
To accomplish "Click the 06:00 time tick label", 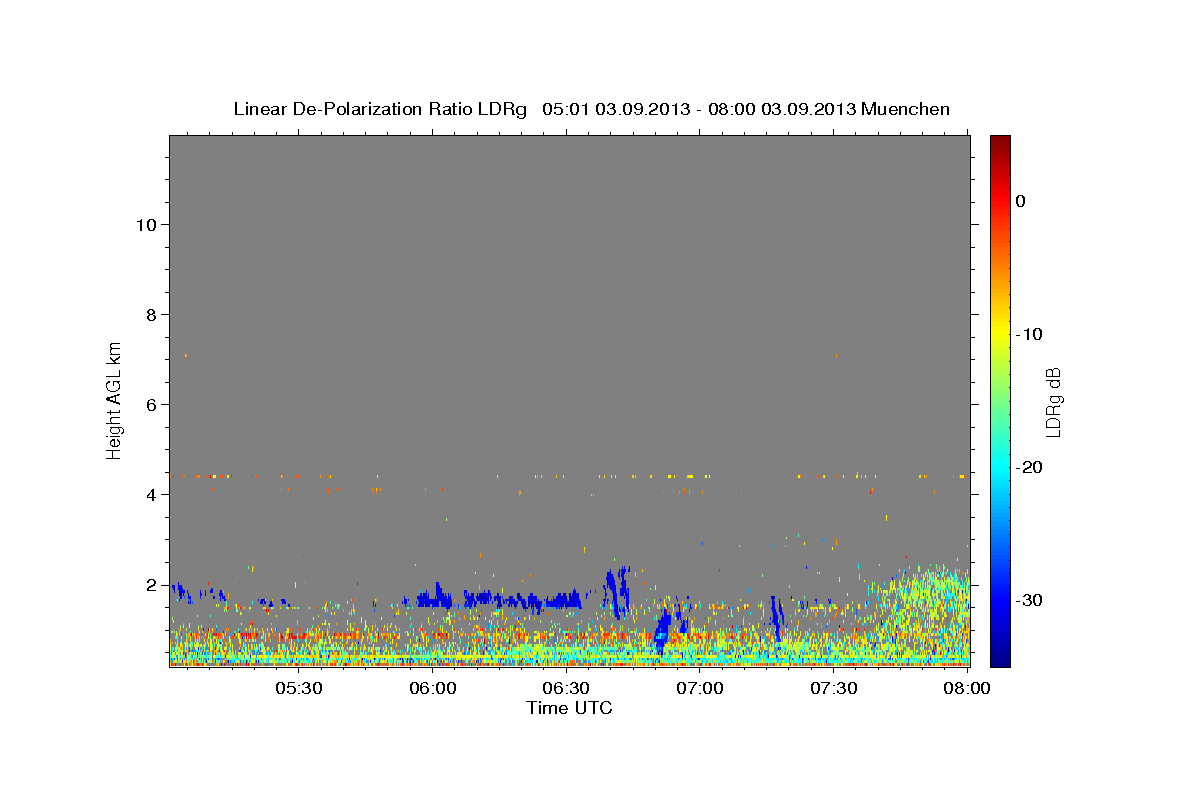I will click(433, 689).
